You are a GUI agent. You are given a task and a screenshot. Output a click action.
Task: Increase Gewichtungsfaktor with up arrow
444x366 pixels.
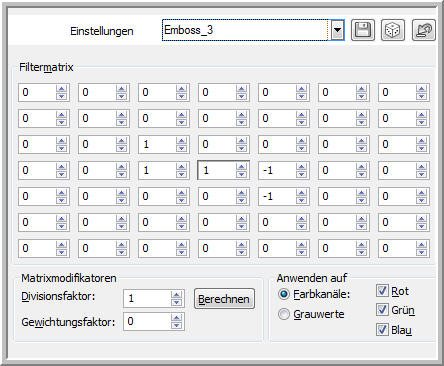176,317
